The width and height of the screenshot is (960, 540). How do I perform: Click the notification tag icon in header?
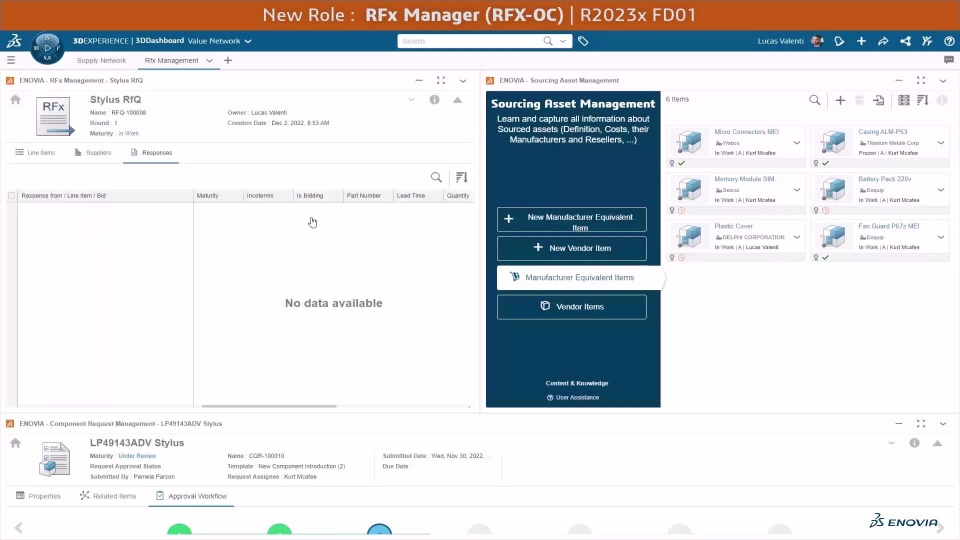(839, 41)
